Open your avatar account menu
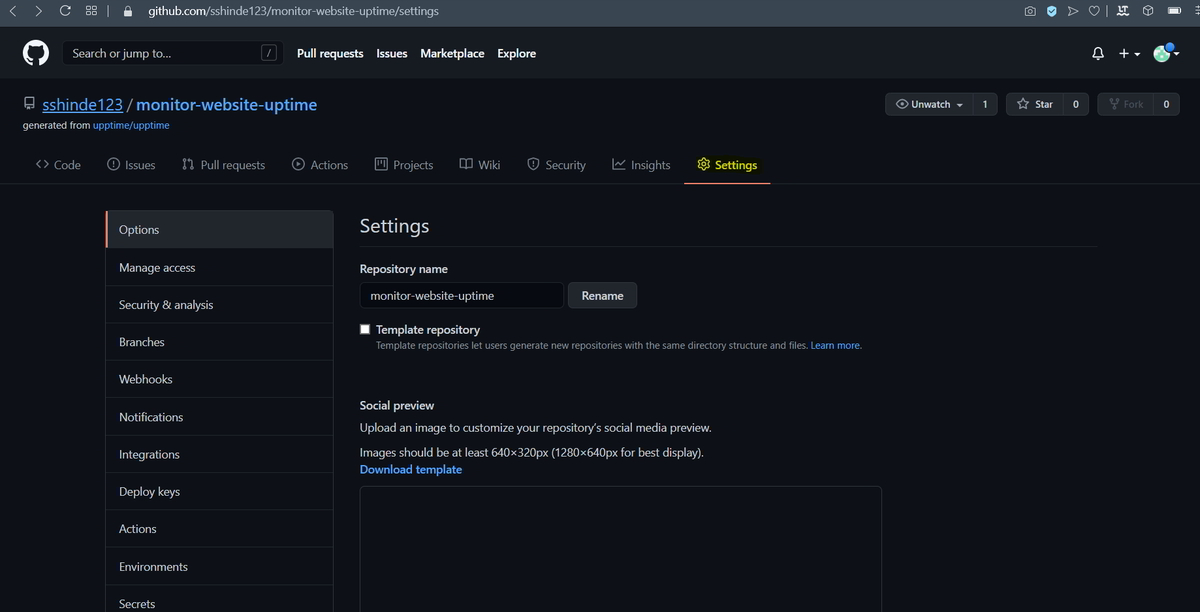This screenshot has width=1200, height=612. click(x=1161, y=53)
